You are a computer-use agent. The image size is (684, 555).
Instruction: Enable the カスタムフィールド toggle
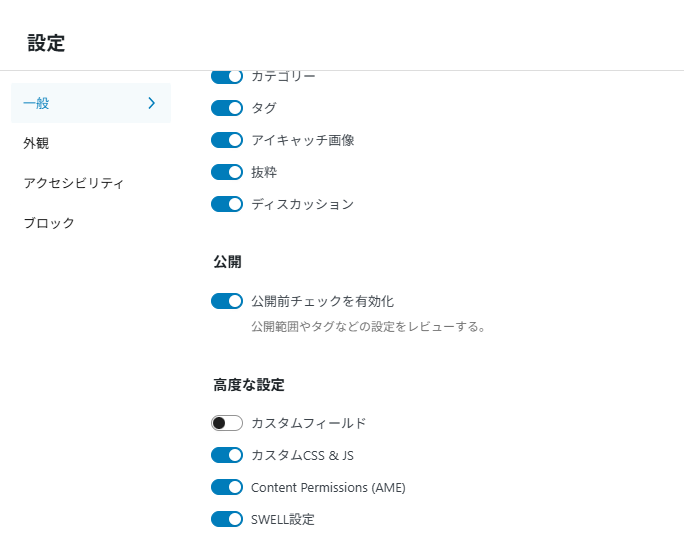click(x=227, y=423)
